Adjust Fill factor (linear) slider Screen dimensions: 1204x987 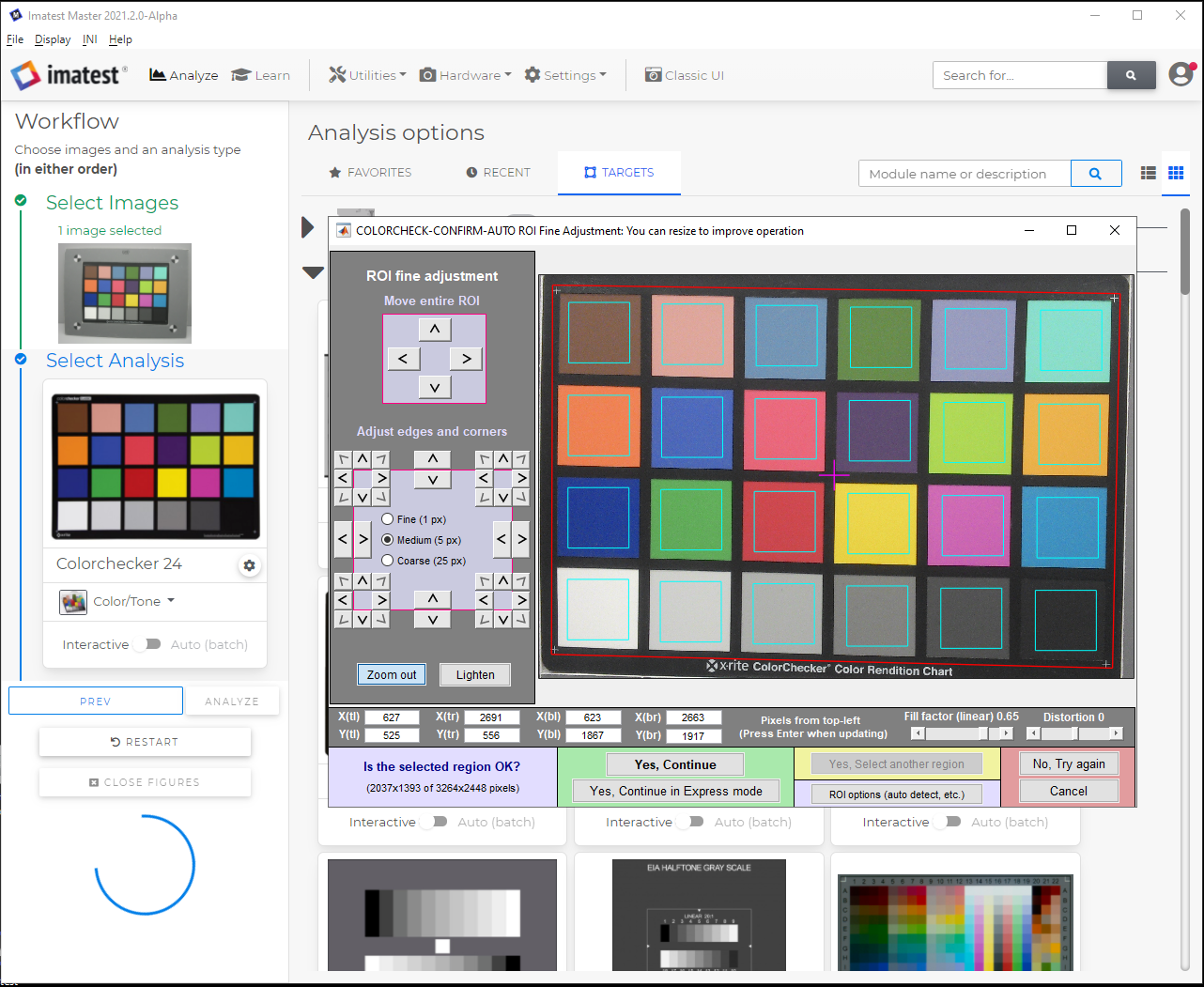point(963,733)
